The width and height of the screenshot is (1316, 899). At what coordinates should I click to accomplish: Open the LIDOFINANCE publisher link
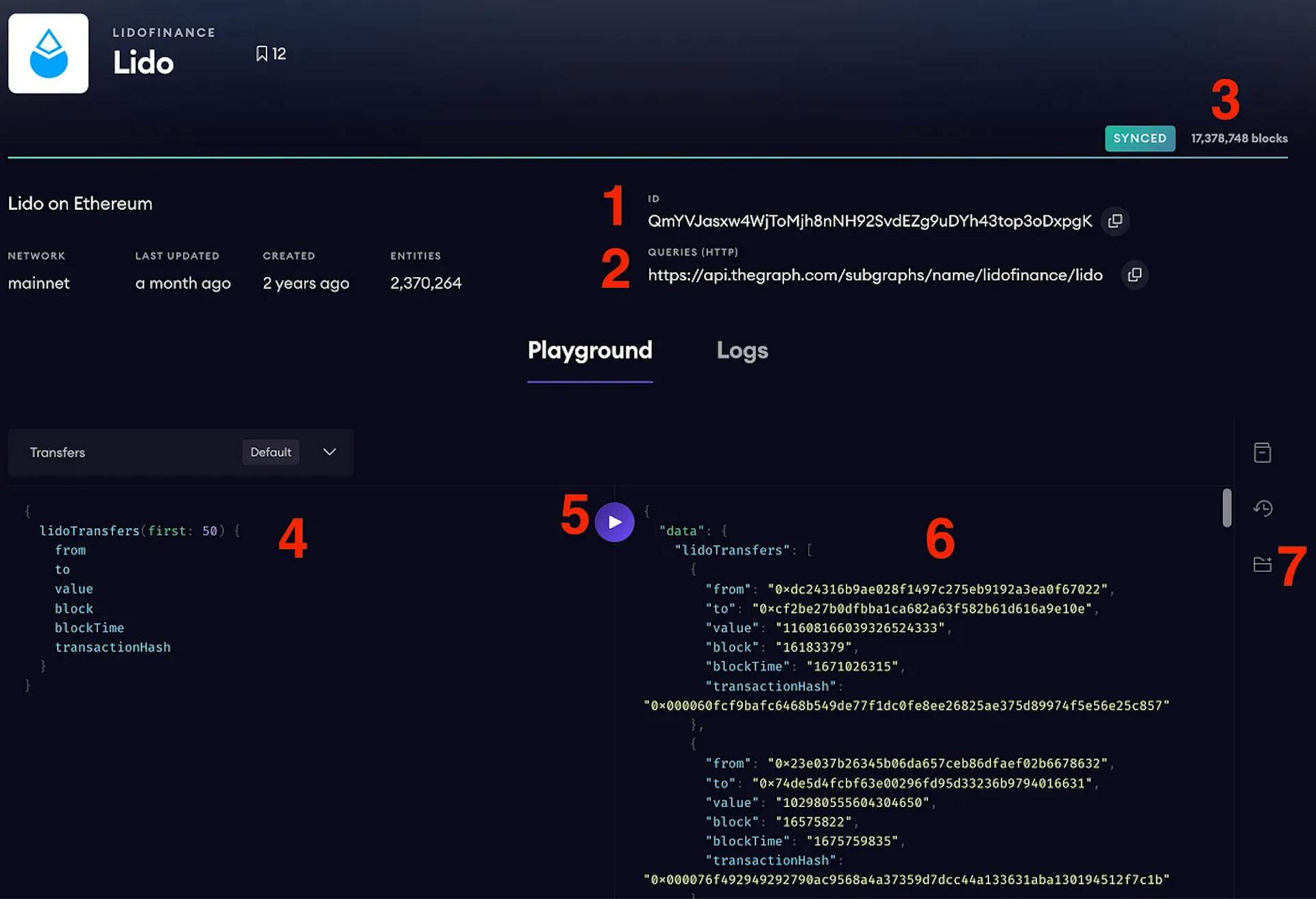coord(164,32)
